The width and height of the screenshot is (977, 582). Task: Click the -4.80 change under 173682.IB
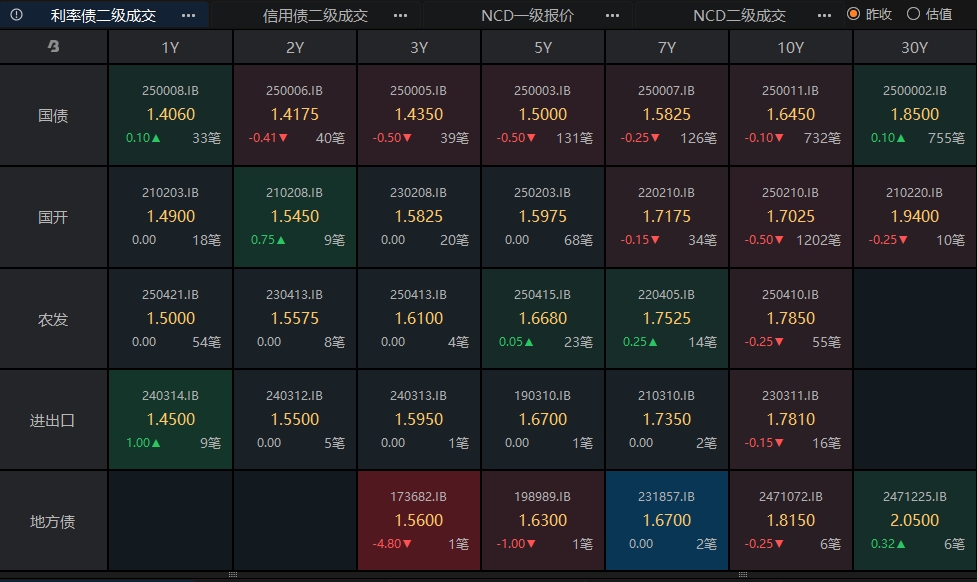click(x=392, y=543)
